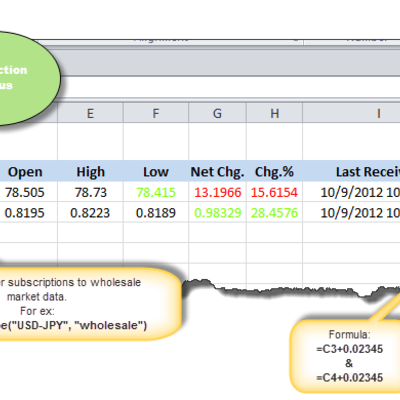Select column G header
The image size is (400, 400).
(217, 113)
